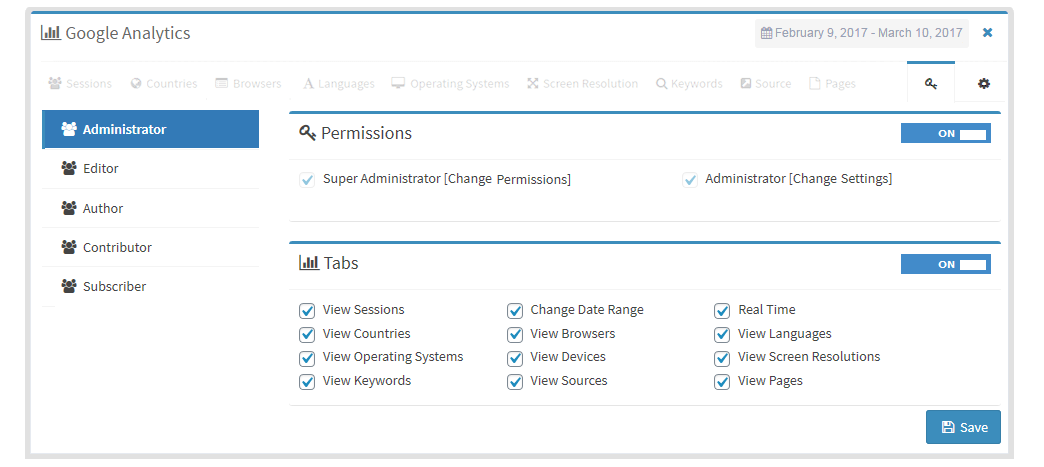This screenshot has height=467, width=1044.
Task: Click the Languages tab letter icon
Action: (x=308, y=83)
